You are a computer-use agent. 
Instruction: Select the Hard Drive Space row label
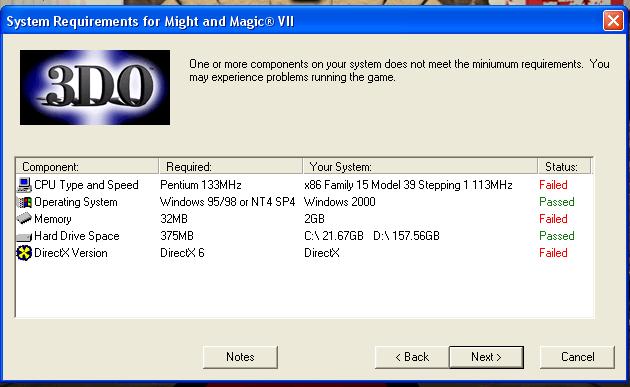click(x=77, y=236)
